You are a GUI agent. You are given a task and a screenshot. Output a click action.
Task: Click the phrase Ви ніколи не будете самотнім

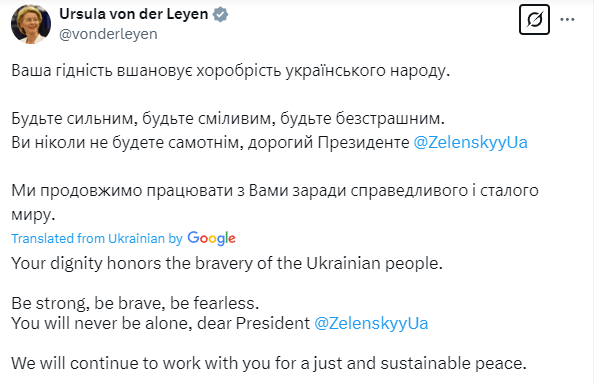click(x=127, y=142)
